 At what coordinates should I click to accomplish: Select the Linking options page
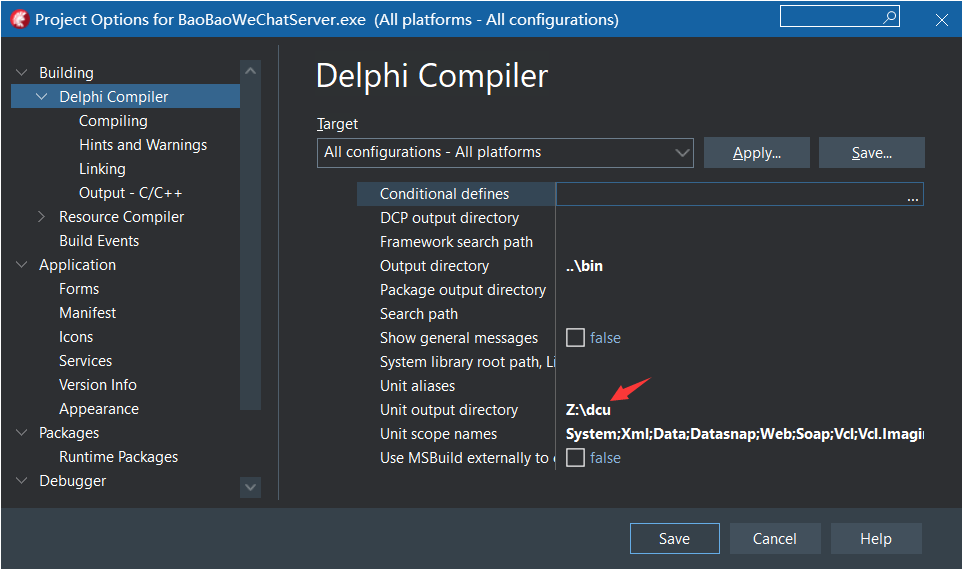tap(102, 169)
